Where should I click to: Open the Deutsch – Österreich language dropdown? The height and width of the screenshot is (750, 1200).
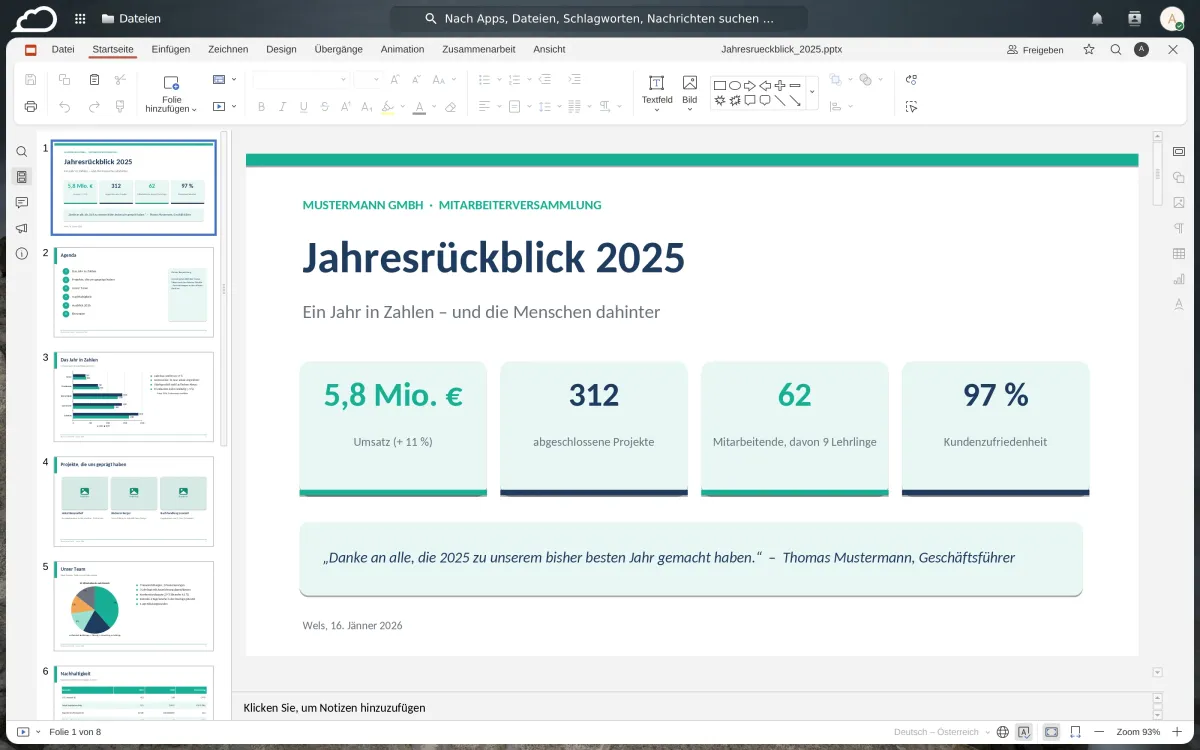(x=943, y=732)
